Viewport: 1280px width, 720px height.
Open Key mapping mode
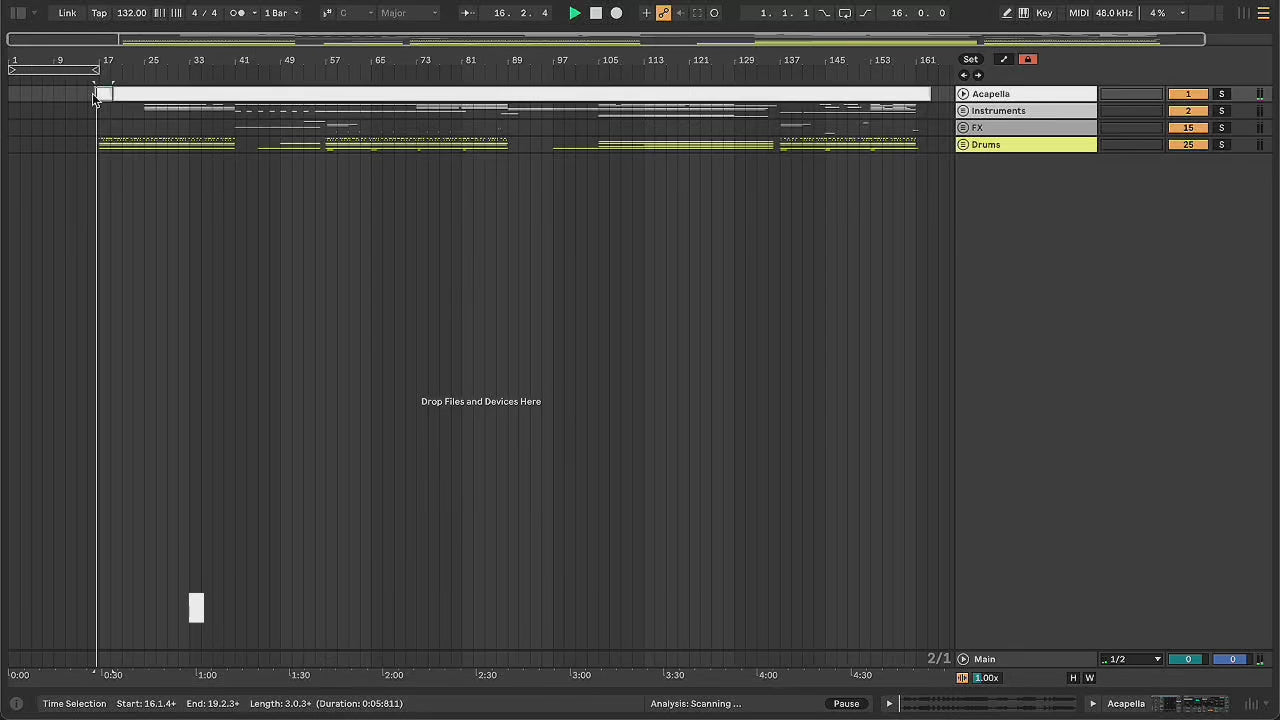coord(1044,13)
